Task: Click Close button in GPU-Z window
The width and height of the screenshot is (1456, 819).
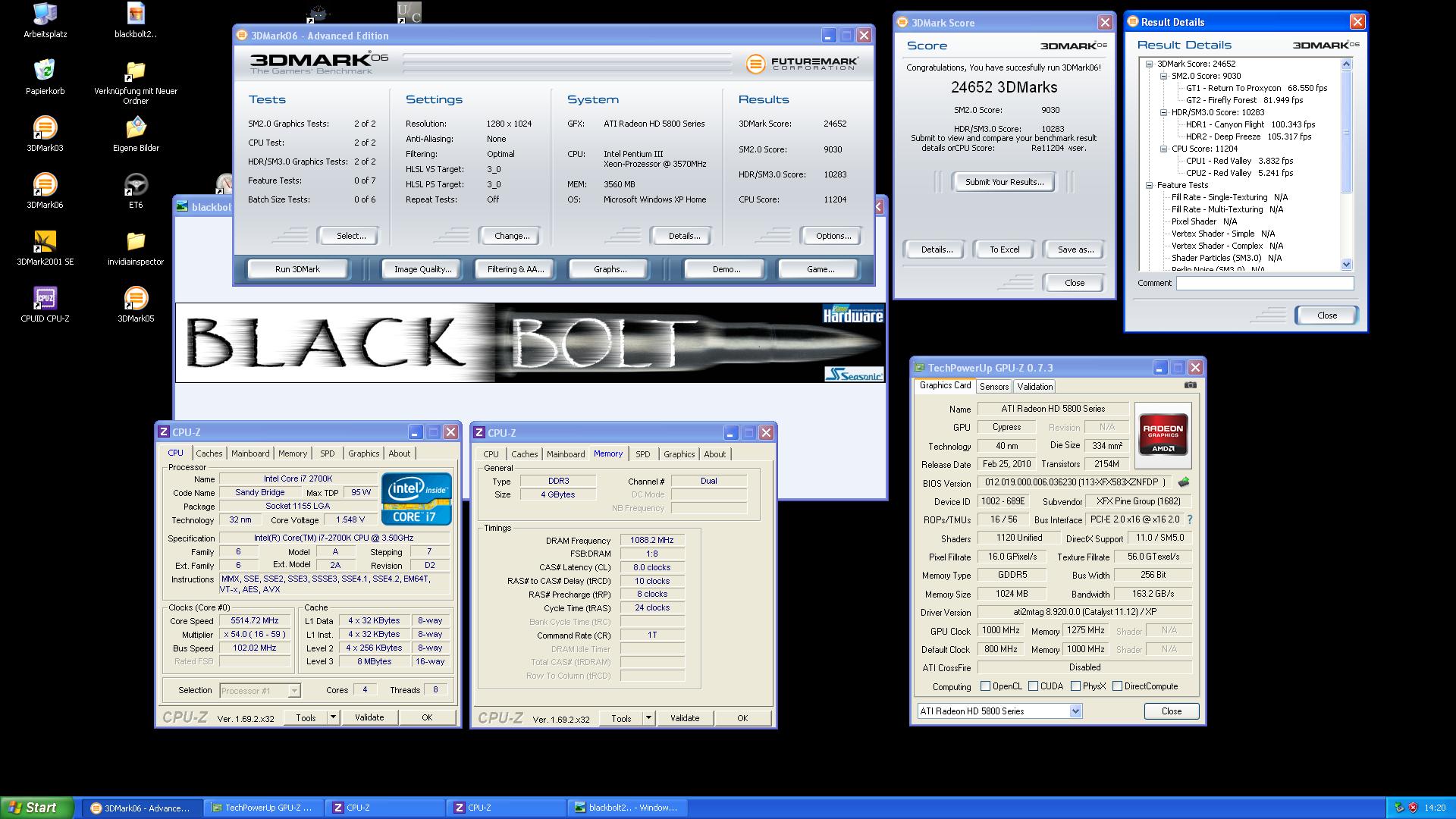Action: click(1172, 711)
